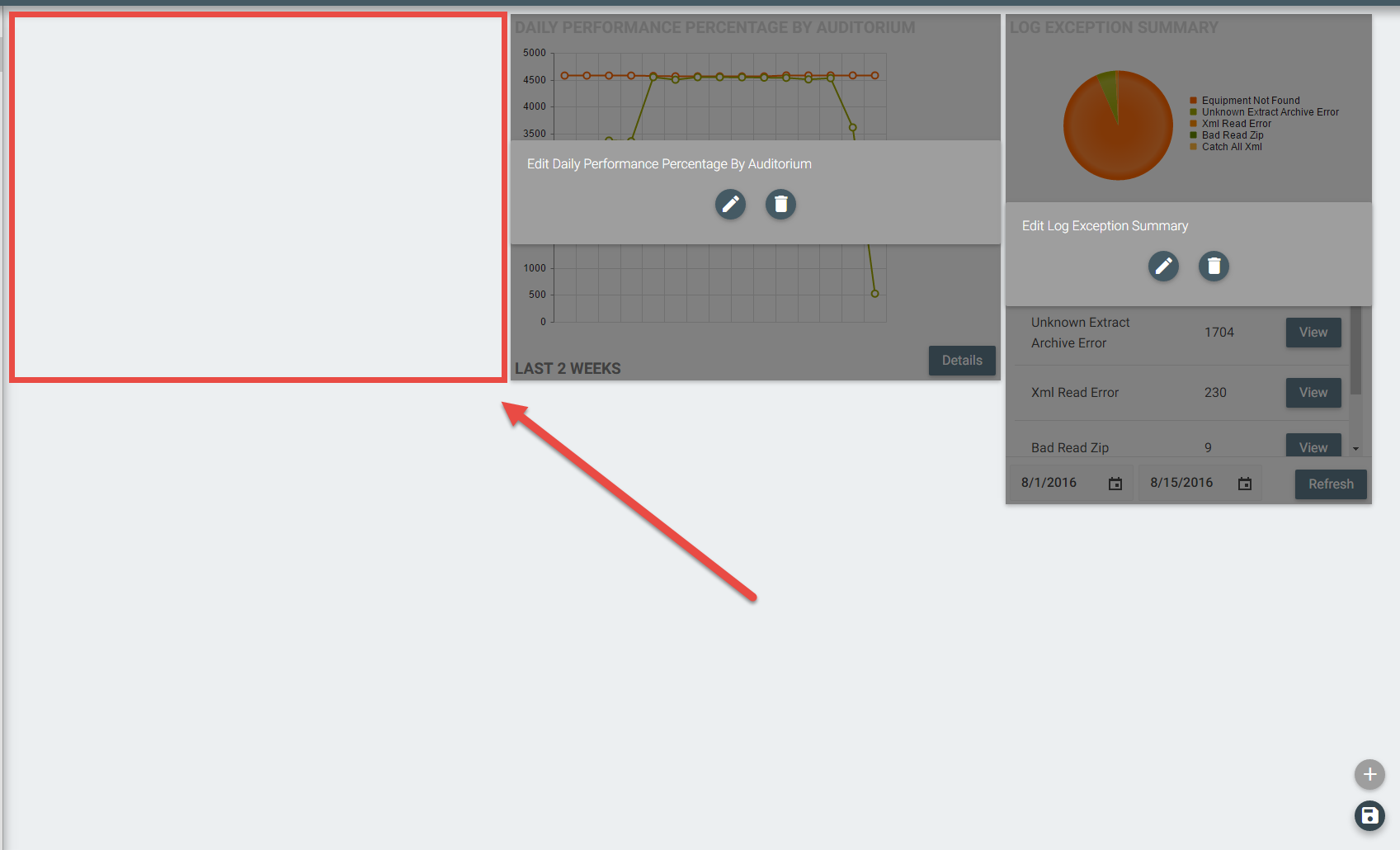The image size is (1400, 850).
Task: Open Details for the Last 2 Weeks chart
Action: coord(962,361)
